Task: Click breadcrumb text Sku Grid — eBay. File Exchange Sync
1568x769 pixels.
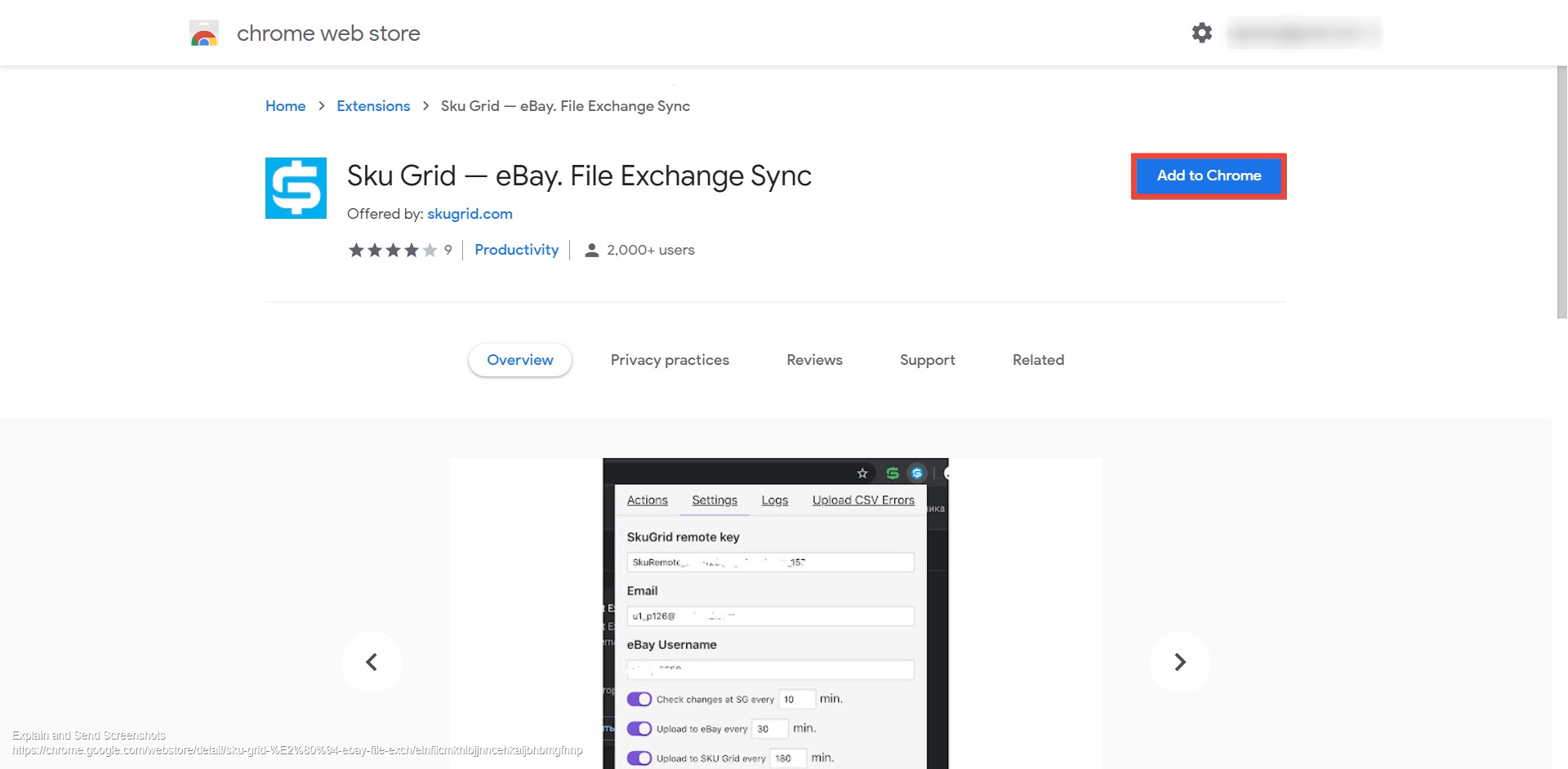Action: 565,106
